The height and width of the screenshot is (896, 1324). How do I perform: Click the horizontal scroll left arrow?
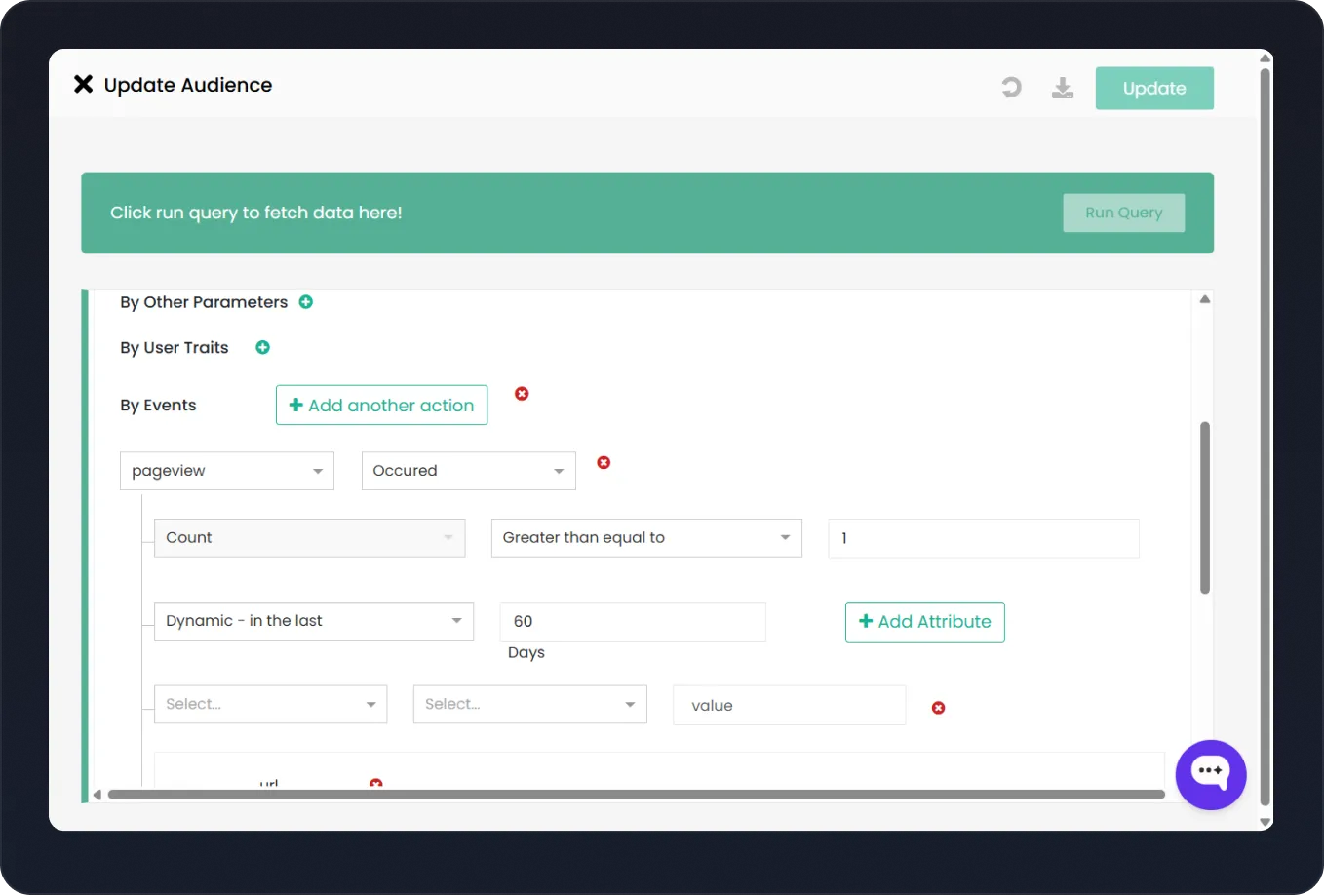(97, 795)
